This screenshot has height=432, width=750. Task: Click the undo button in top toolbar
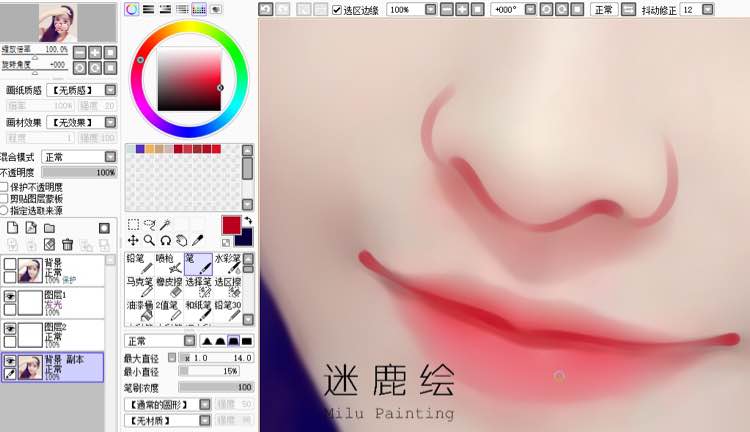click(x=265, y=9)
